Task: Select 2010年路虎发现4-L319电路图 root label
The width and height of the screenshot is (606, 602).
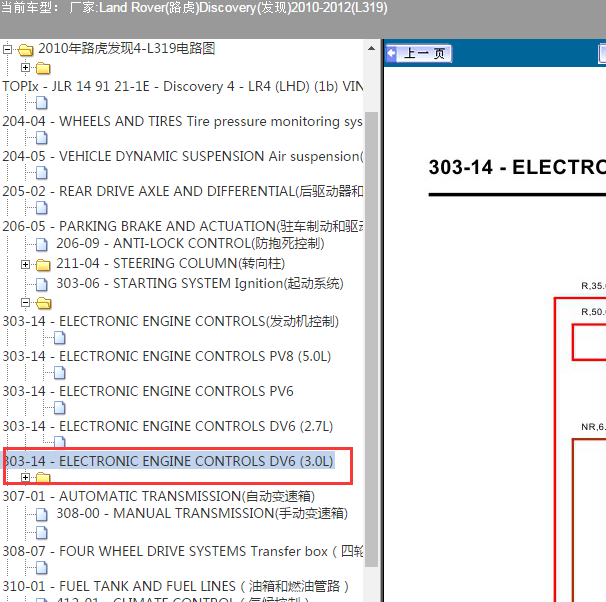Action: coord(126,49)
